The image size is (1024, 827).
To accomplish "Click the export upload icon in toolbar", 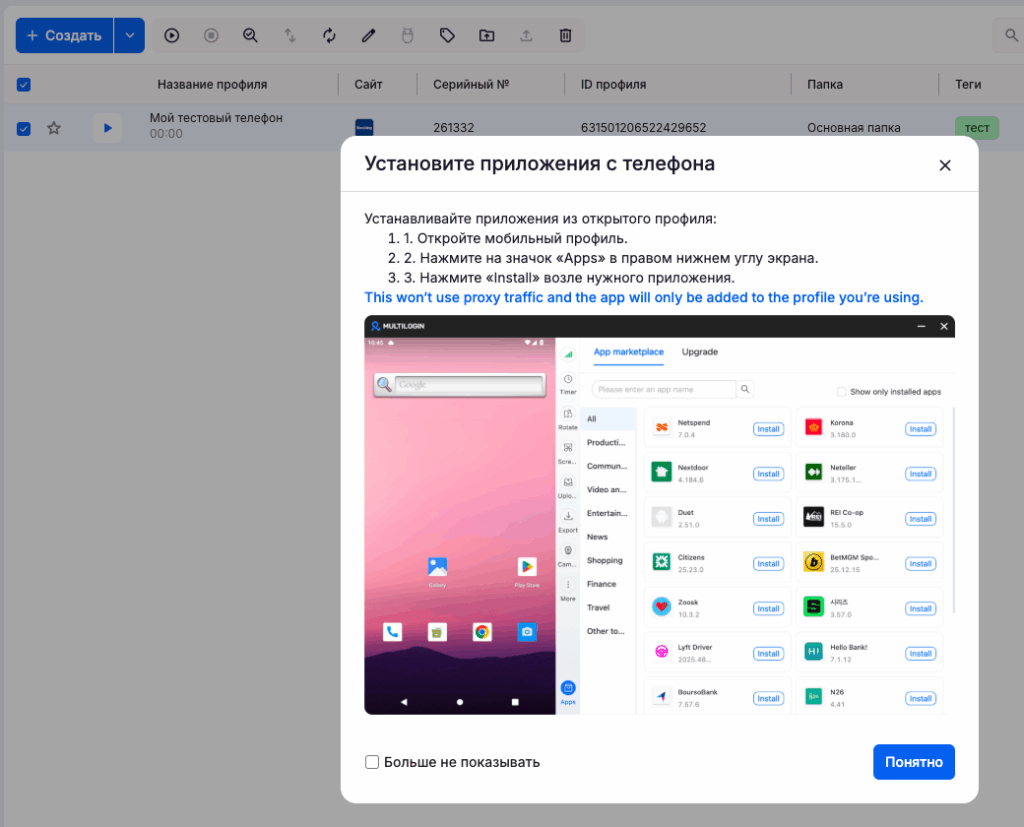I will click(x=526, y=35).
